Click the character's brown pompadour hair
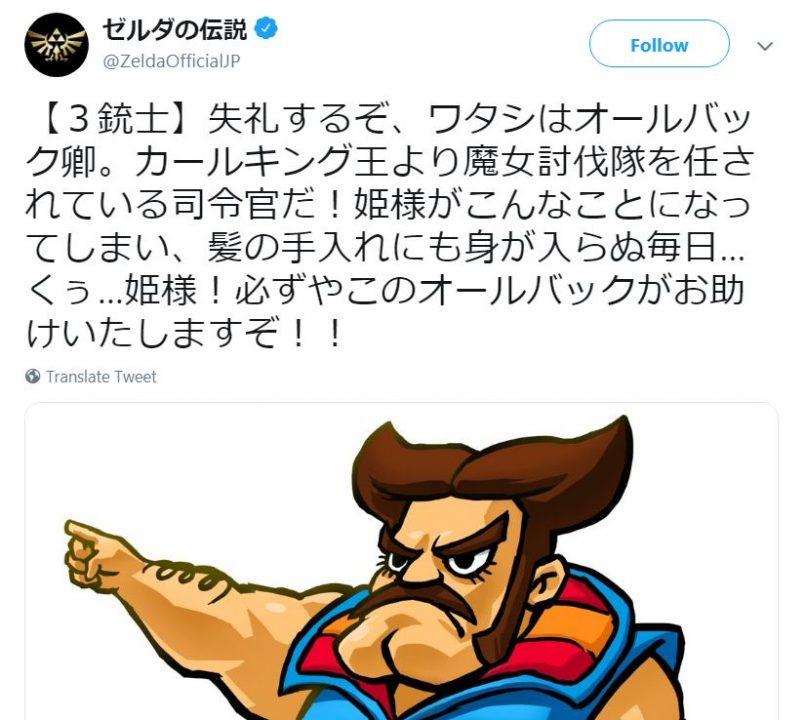 point(493,467)
